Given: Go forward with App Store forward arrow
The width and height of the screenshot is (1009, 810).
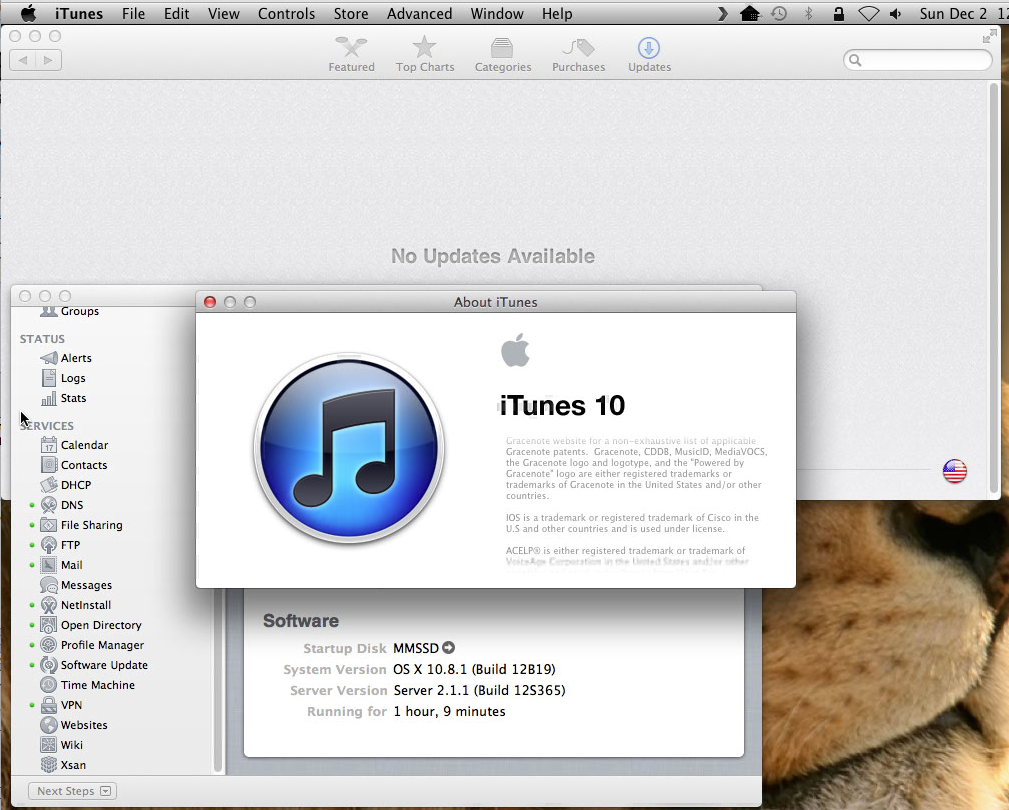Looking at the screenshot, I should (x=48, y=60).
